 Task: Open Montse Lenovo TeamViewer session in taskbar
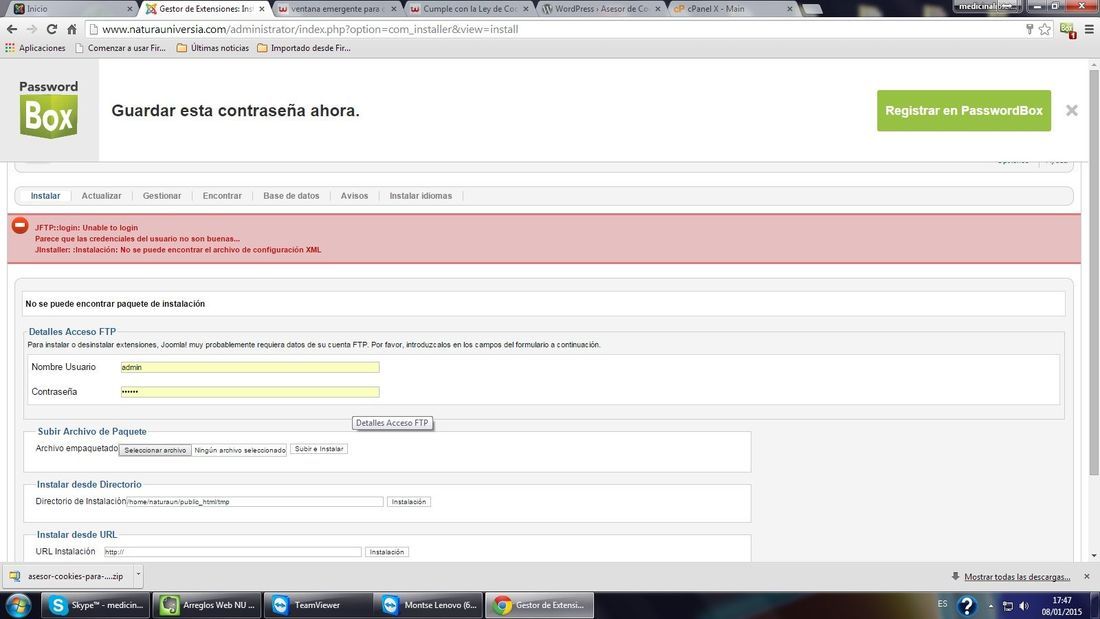[x=428, y=605]
